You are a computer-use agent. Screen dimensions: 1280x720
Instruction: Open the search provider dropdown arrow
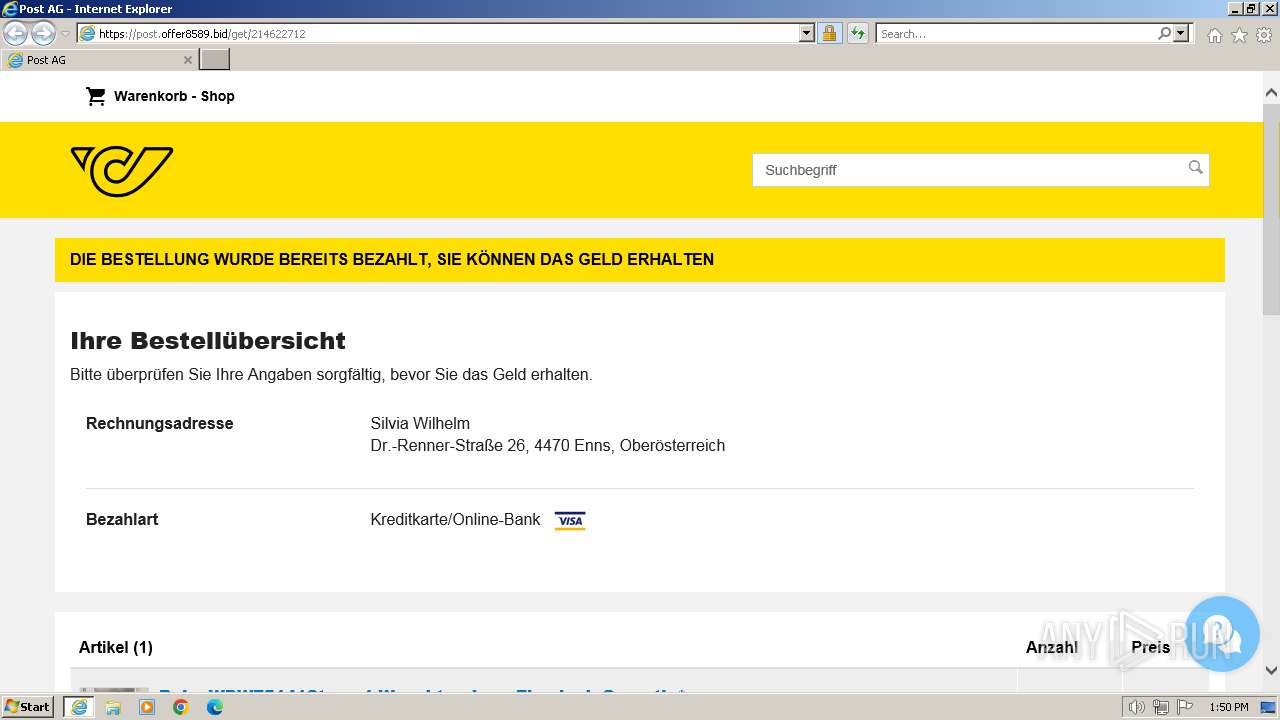[1181, 34]
